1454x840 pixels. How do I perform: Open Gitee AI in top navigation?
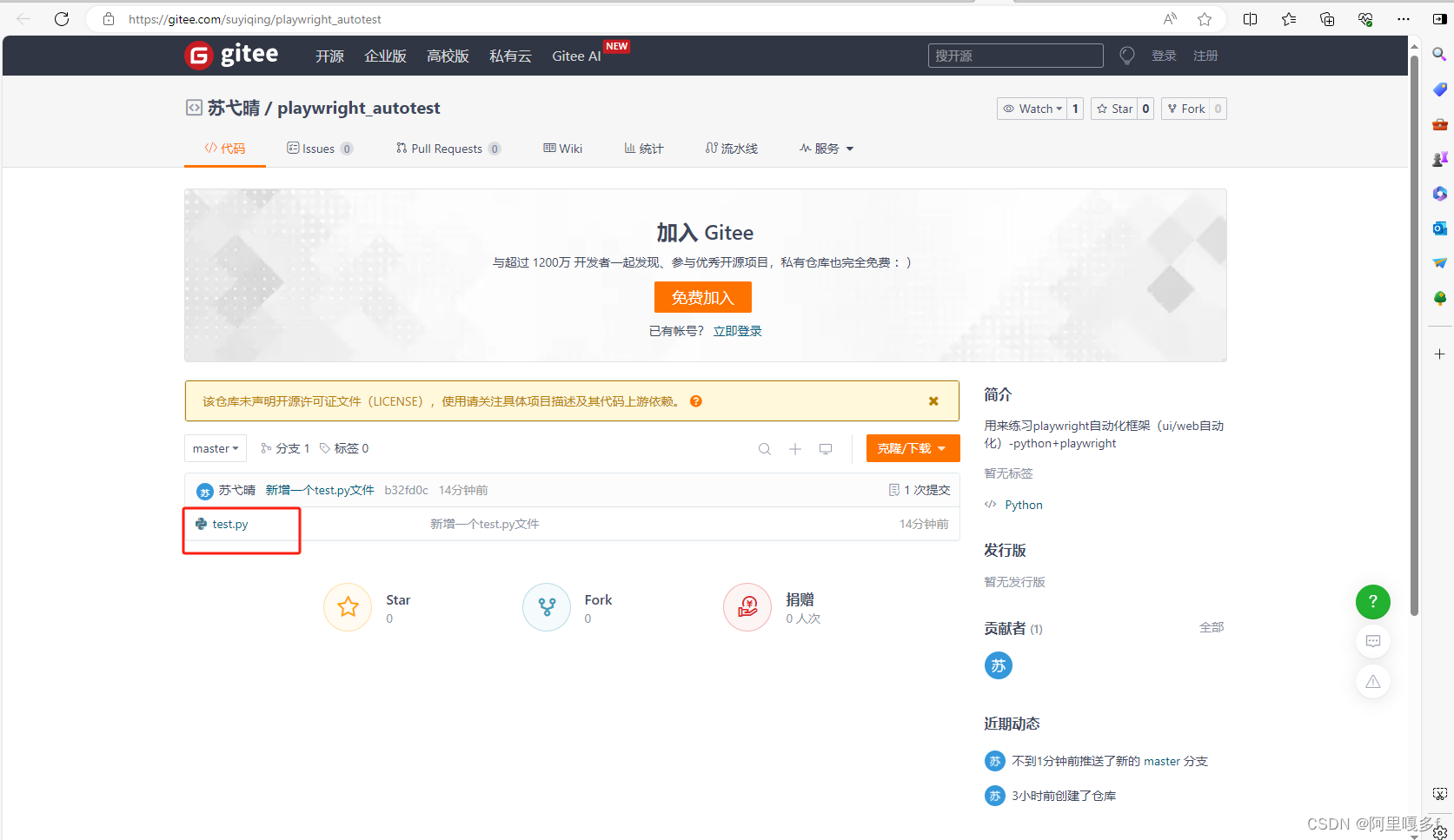pyautogui.click(x=577, y=56)
